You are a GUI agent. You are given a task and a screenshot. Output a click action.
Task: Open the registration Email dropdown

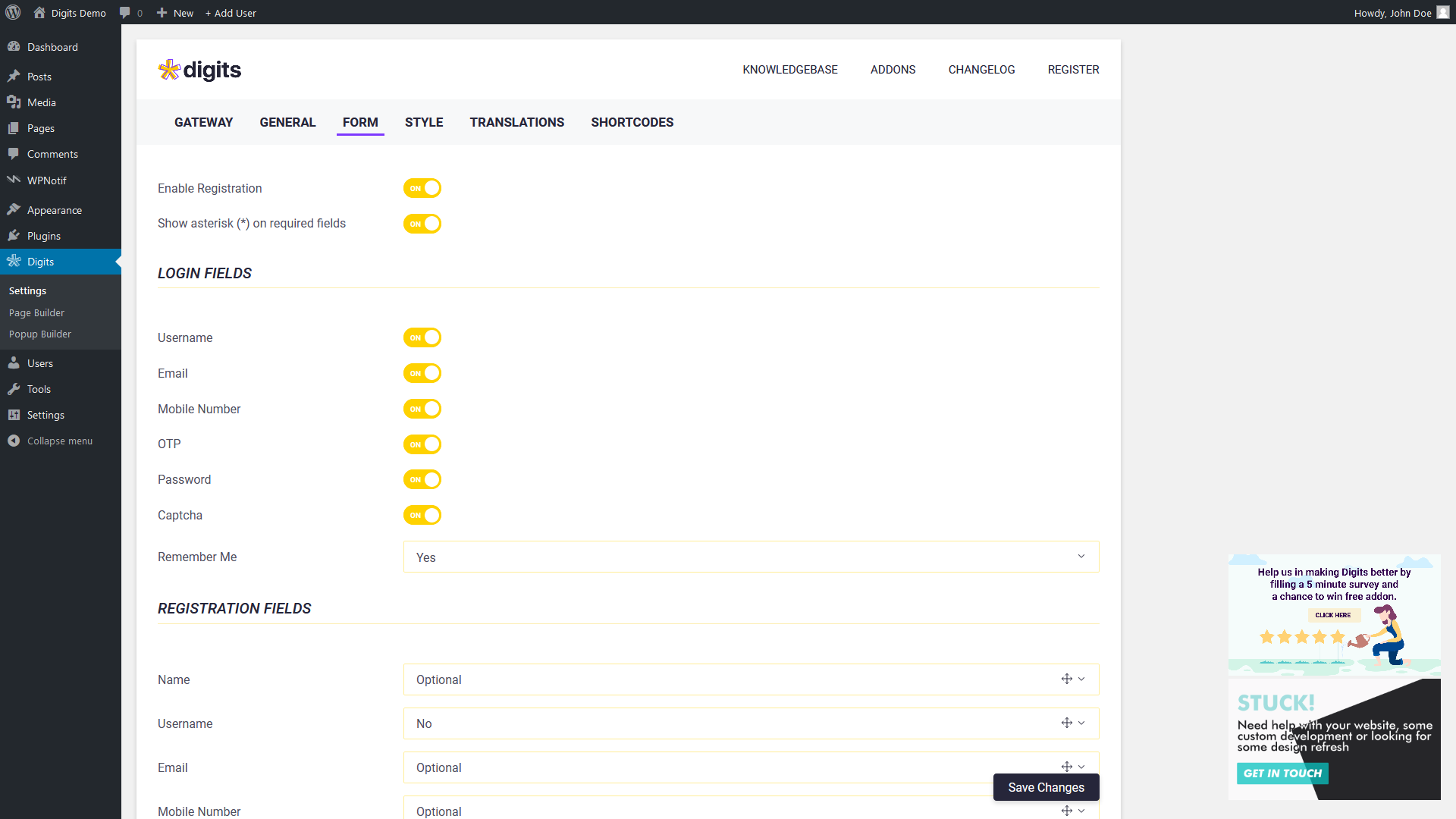[751, 767]
